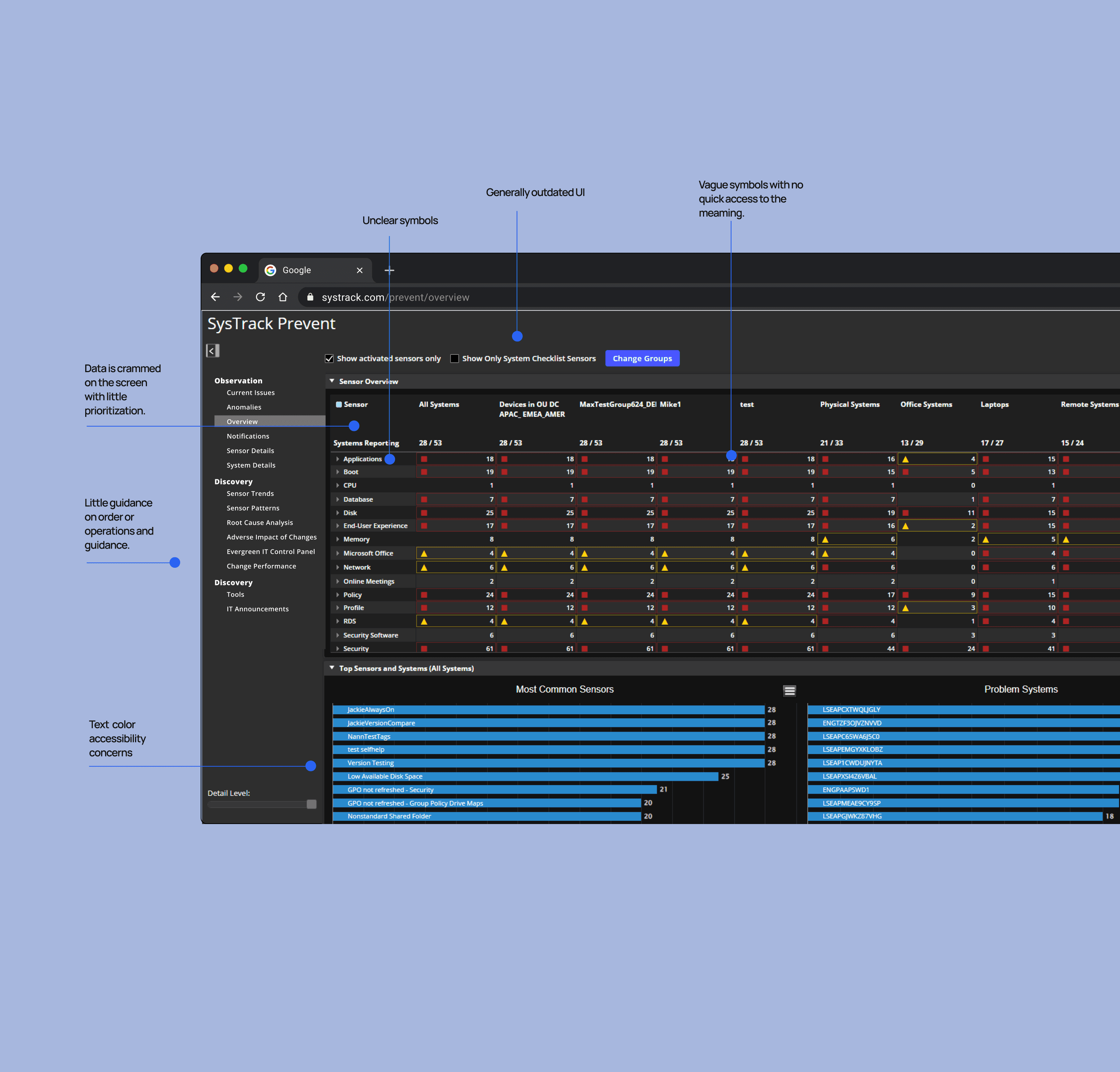Click the browser back arrow
This screenshot has width=1120, height=1072.
coord(216,297)
